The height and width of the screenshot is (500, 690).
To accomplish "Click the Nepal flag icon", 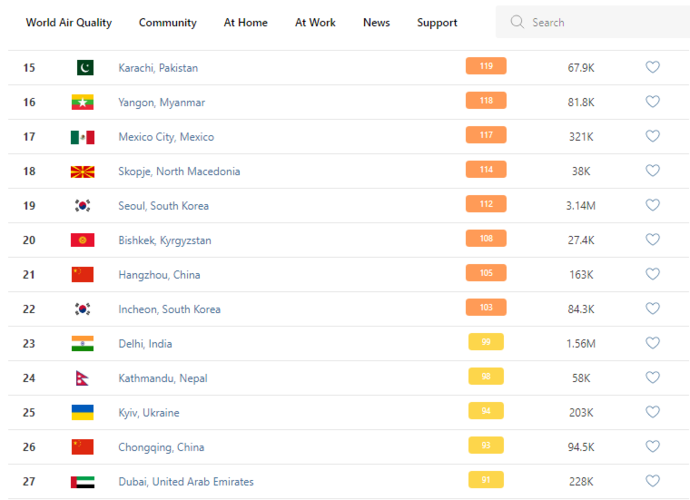I will [83, 378].
